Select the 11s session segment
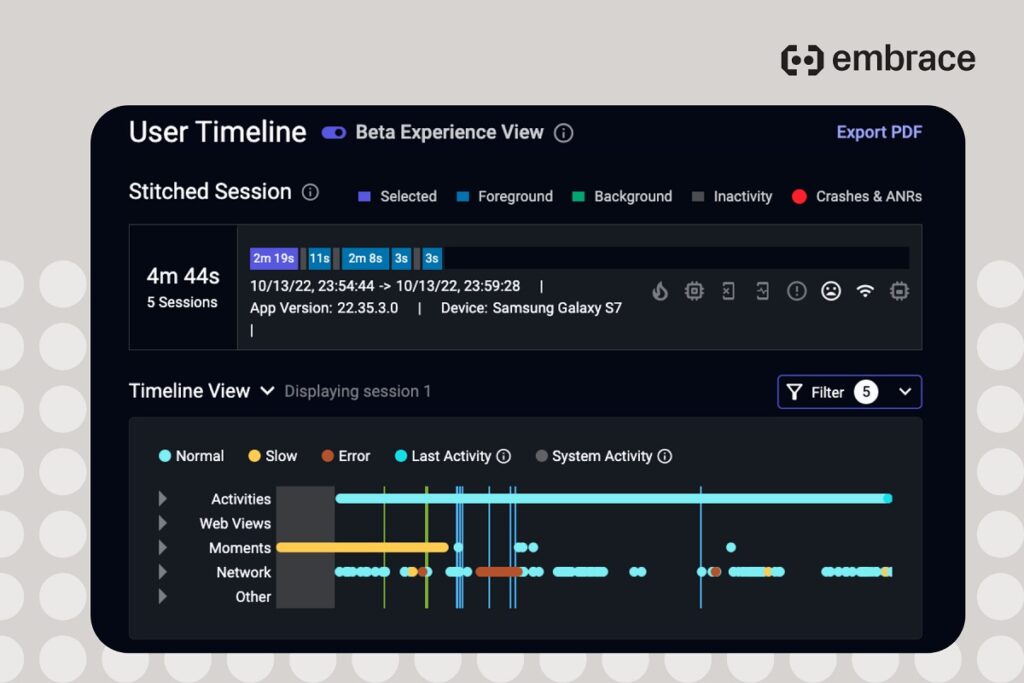1024x683 pixels. 319,259
